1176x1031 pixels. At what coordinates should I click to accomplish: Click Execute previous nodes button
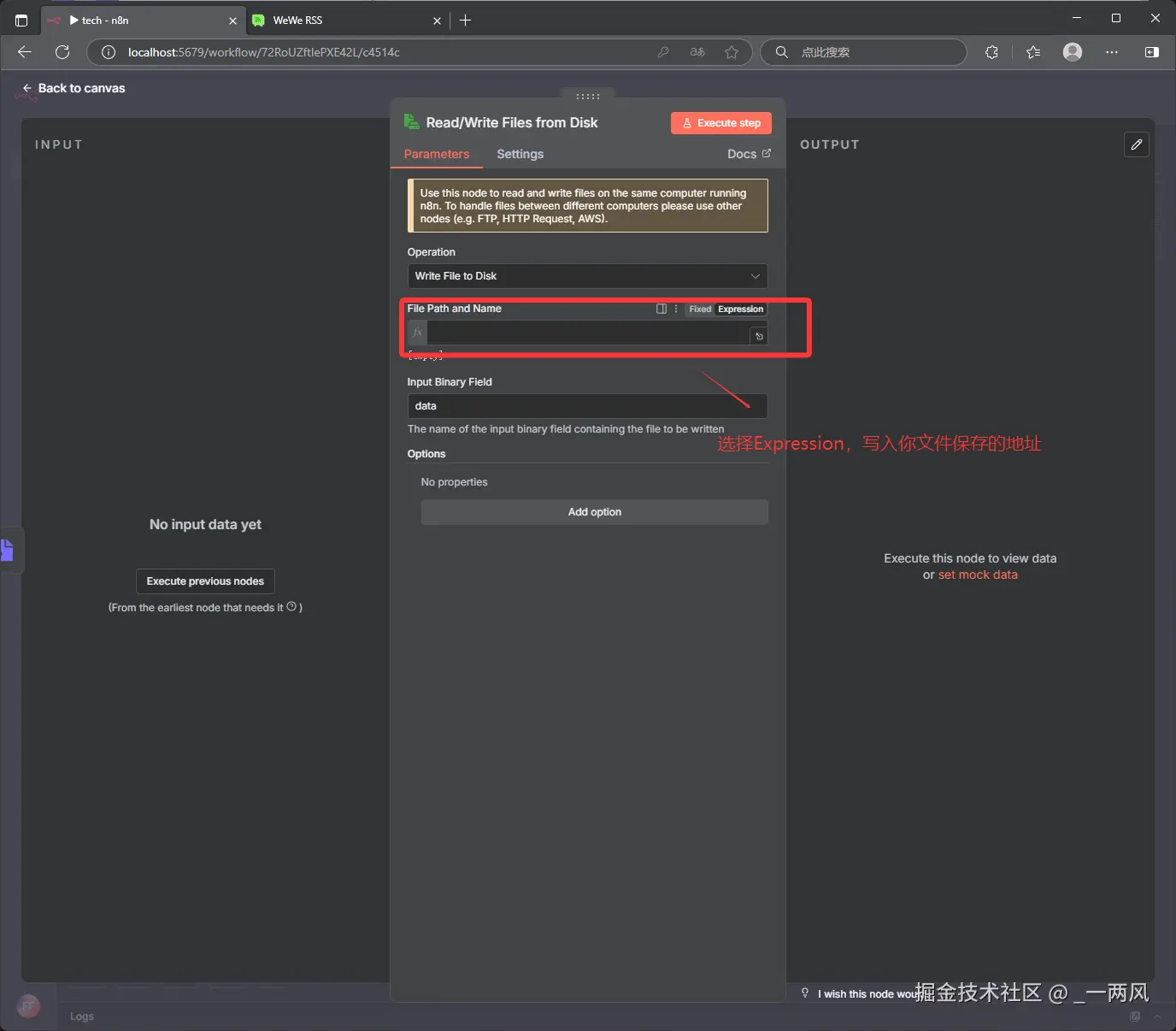click(205, 581)
